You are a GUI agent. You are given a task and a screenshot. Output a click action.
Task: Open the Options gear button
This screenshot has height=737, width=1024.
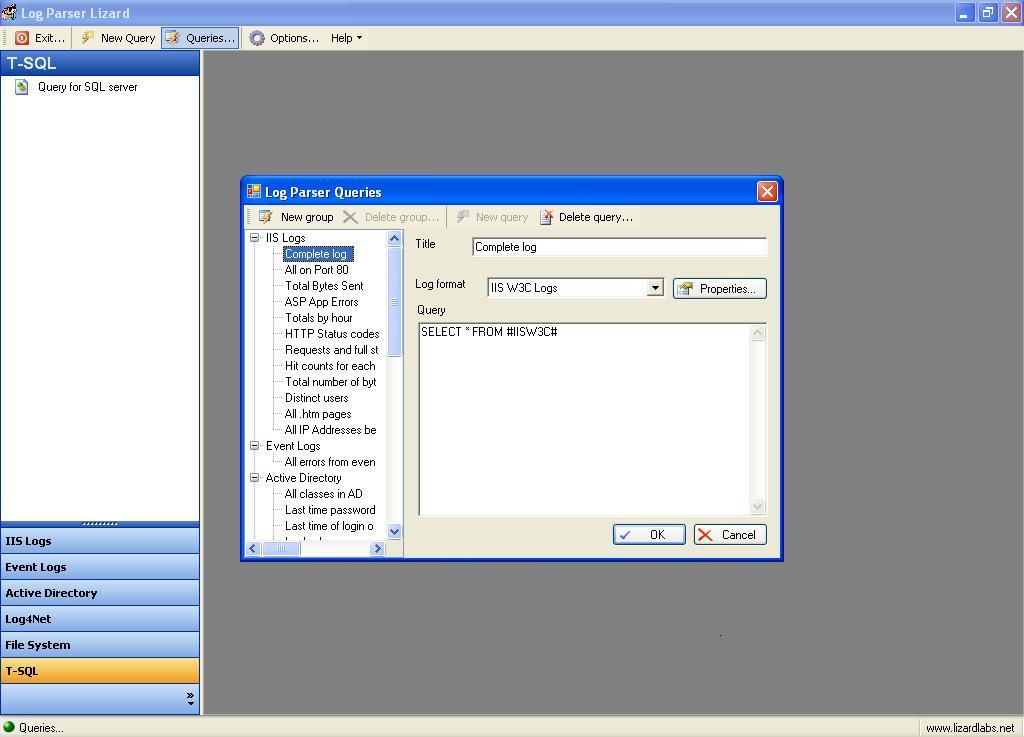click(285, 38)
